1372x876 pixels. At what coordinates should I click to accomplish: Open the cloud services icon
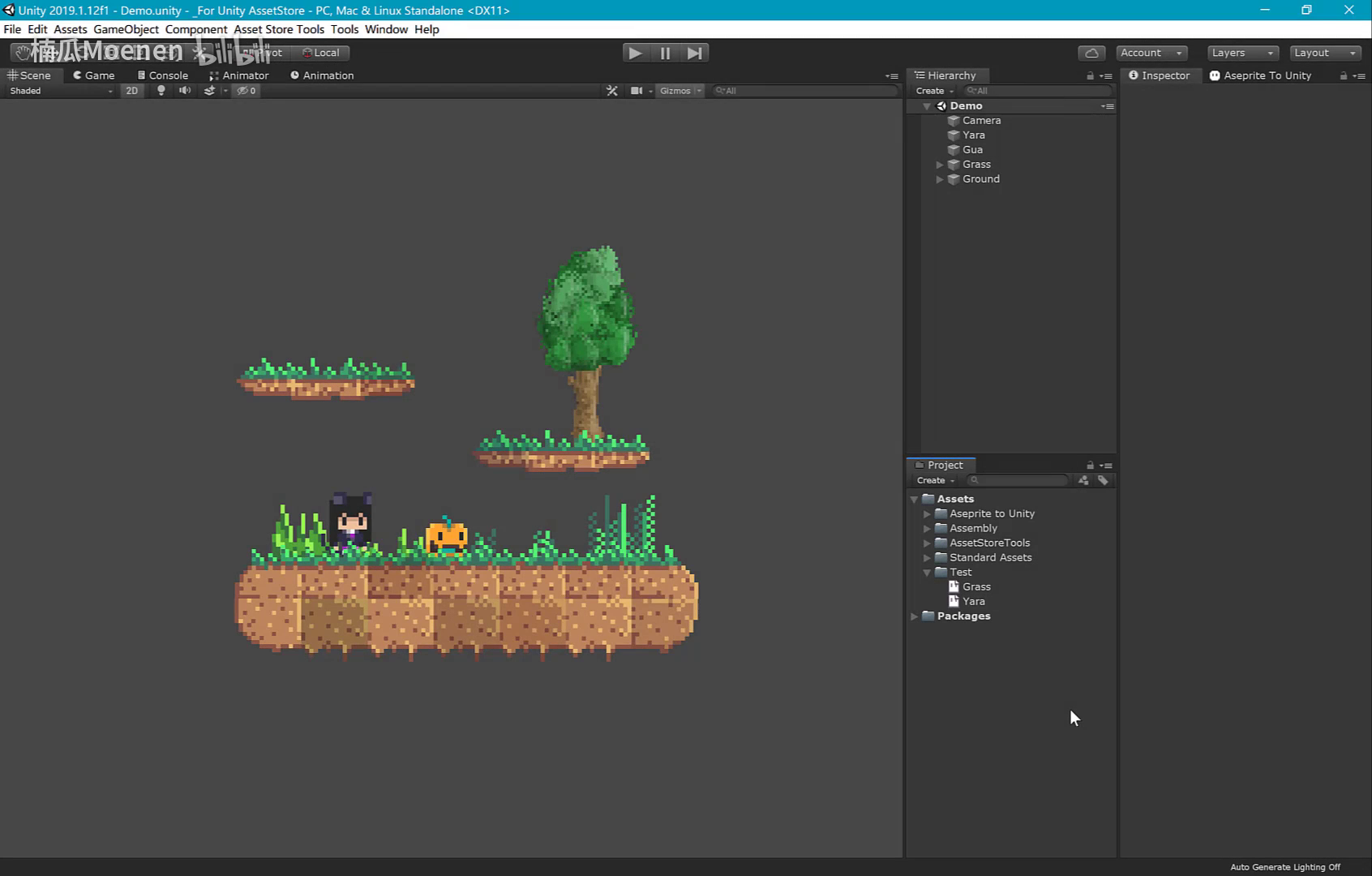point(1091,53)
